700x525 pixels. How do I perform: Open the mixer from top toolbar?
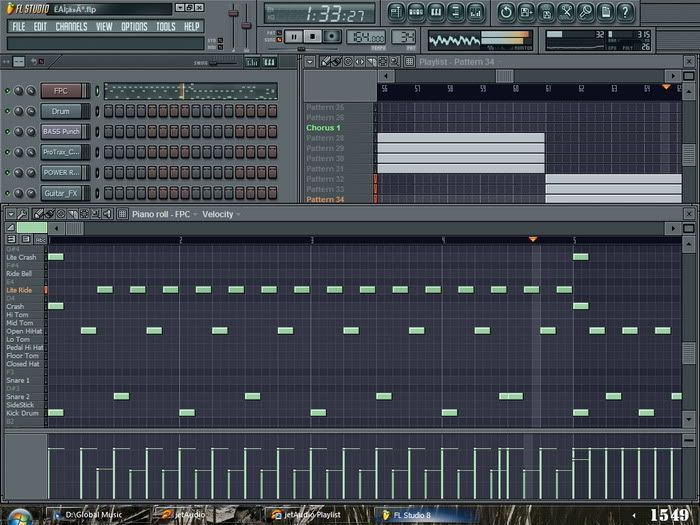(x=476, y=12)
